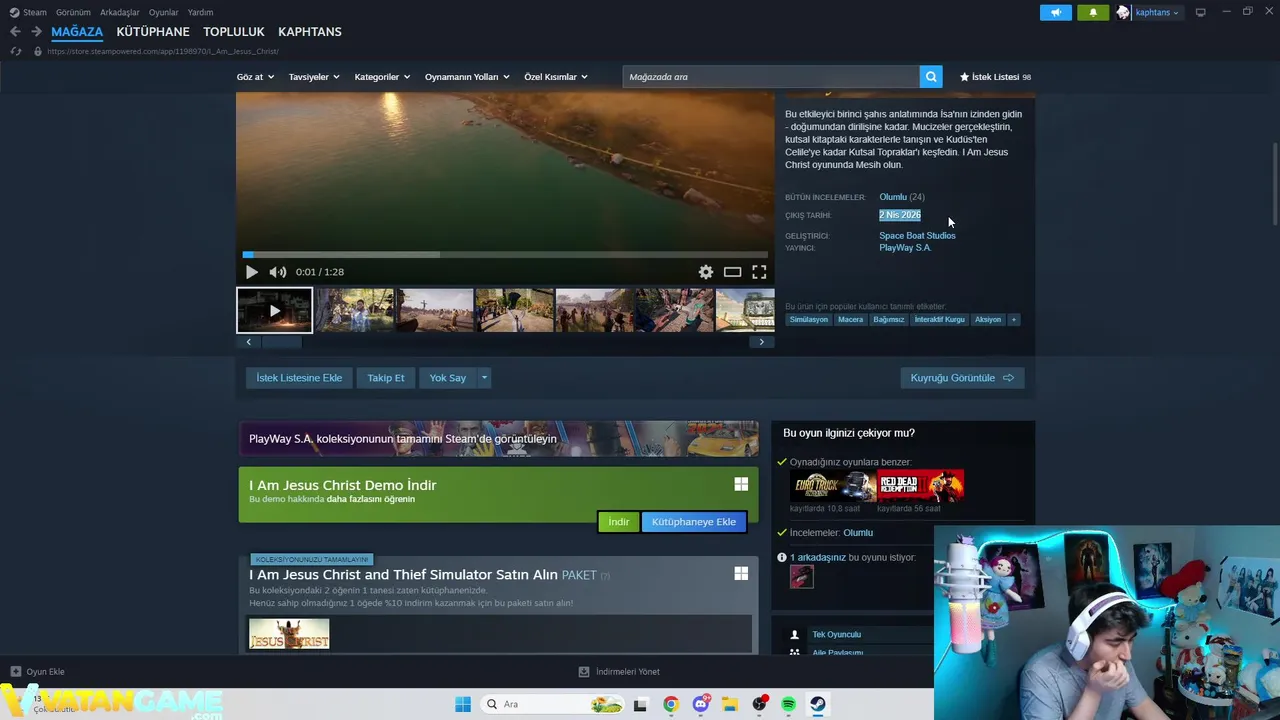Open Steam notifications bell button
The width and height of the screenshot is (1280, 720).
pos(1093,12)
